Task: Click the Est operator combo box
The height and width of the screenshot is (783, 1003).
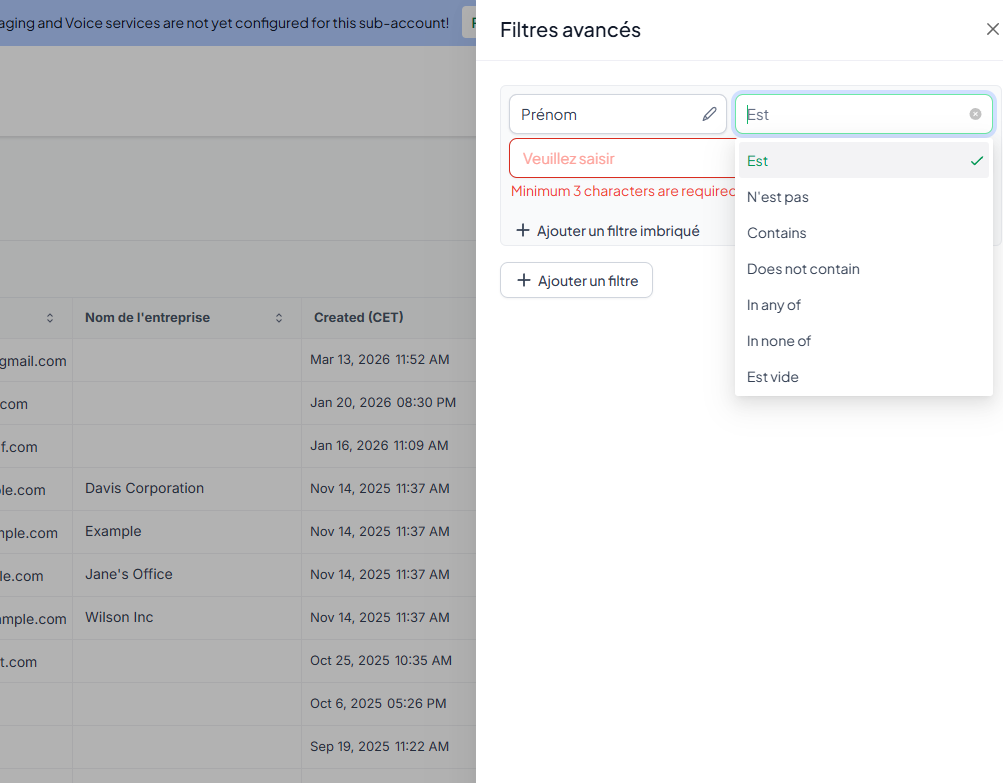Action: (850, 114)
